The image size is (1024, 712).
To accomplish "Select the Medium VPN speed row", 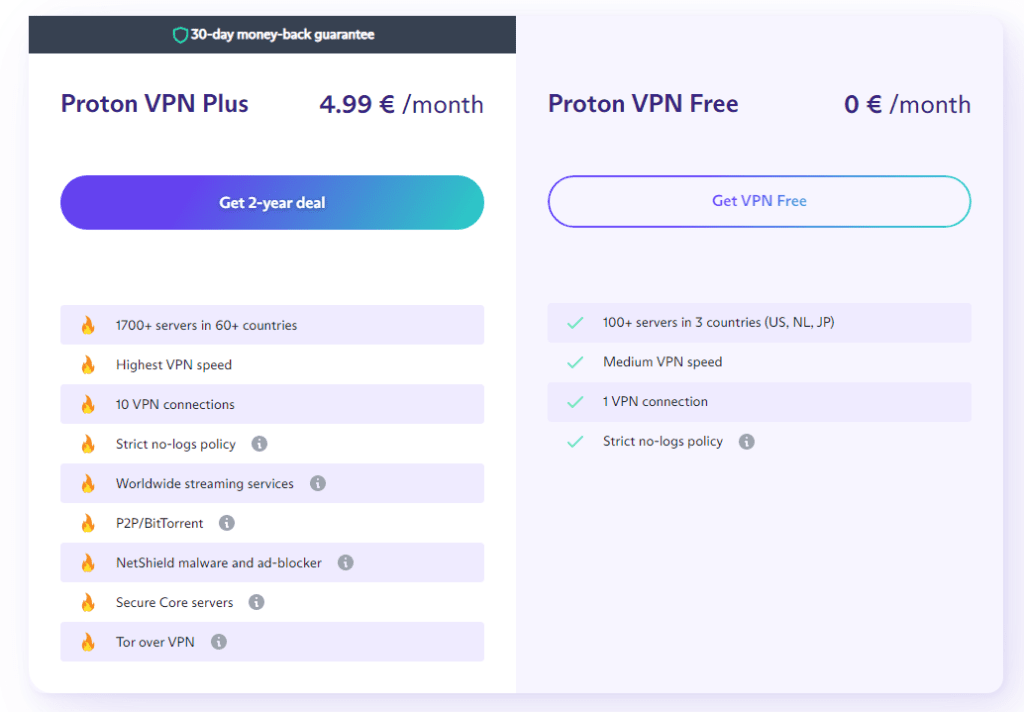I will 759,362.
